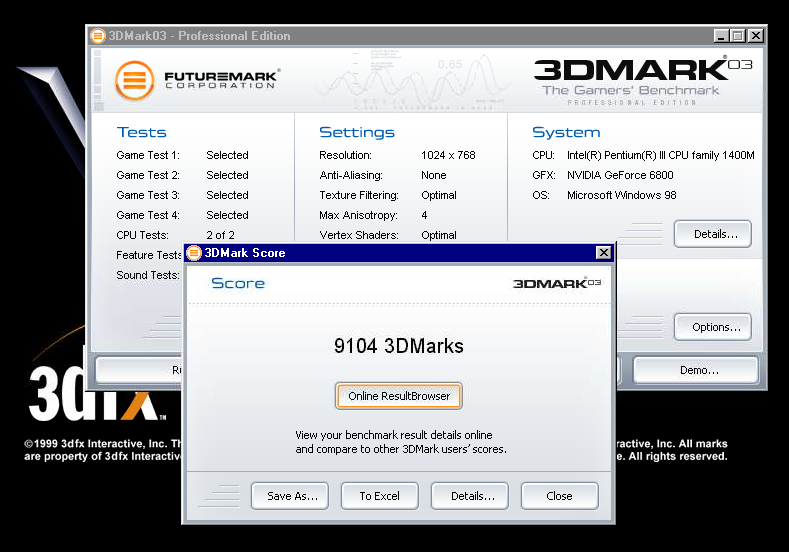The width and height of the screenshot is (789, 552).
Task: Click the 'Game Test 4:' label
Action: click(x=148, y=215)
